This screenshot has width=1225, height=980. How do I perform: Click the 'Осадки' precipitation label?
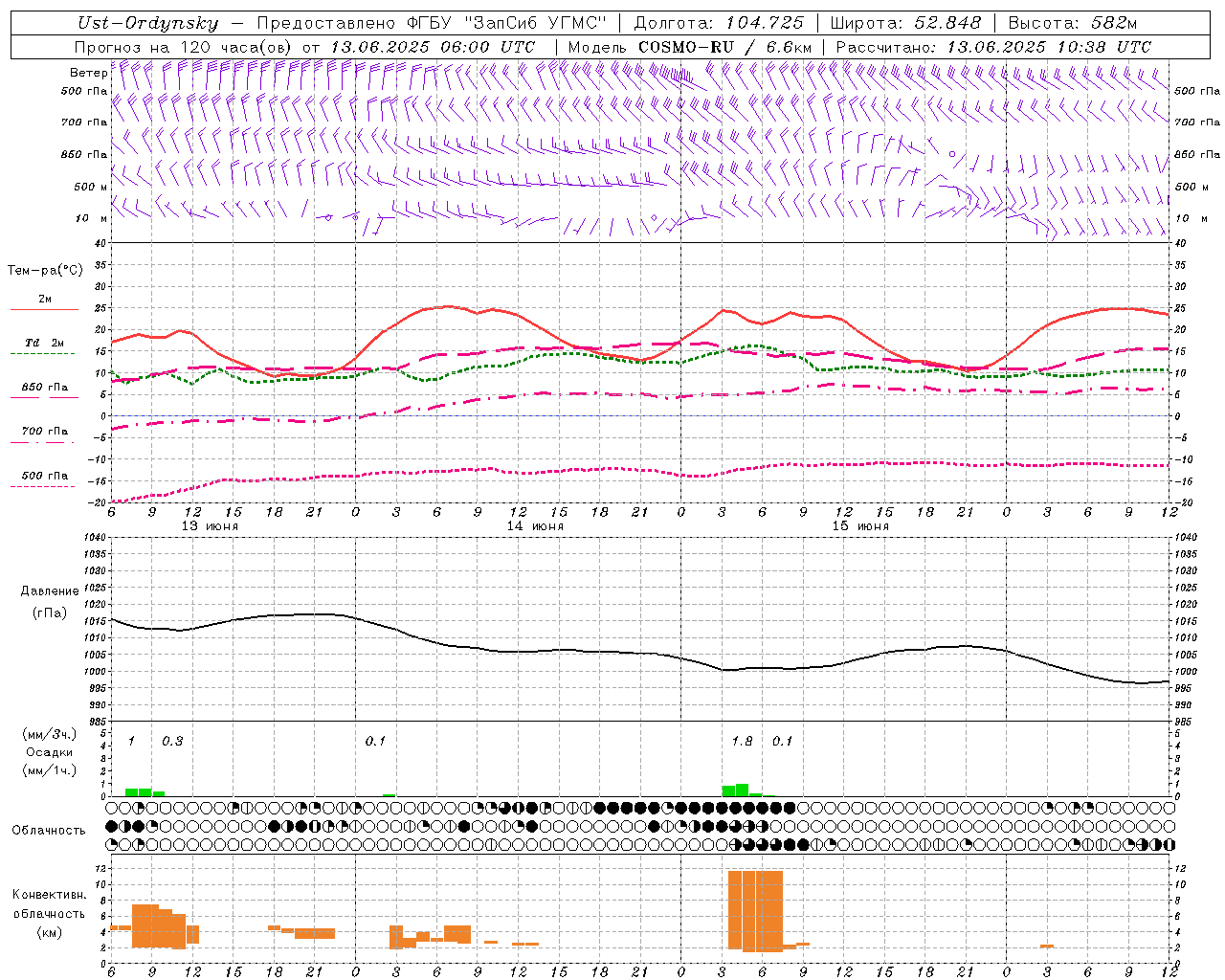[50, 752]
